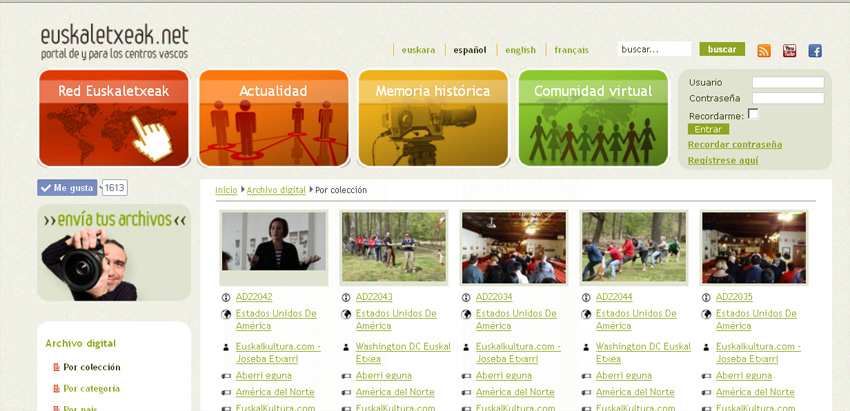The image size is (850, 411).
Task: Click the globe icon in the AD22043 column
Action: coord(346,314)
